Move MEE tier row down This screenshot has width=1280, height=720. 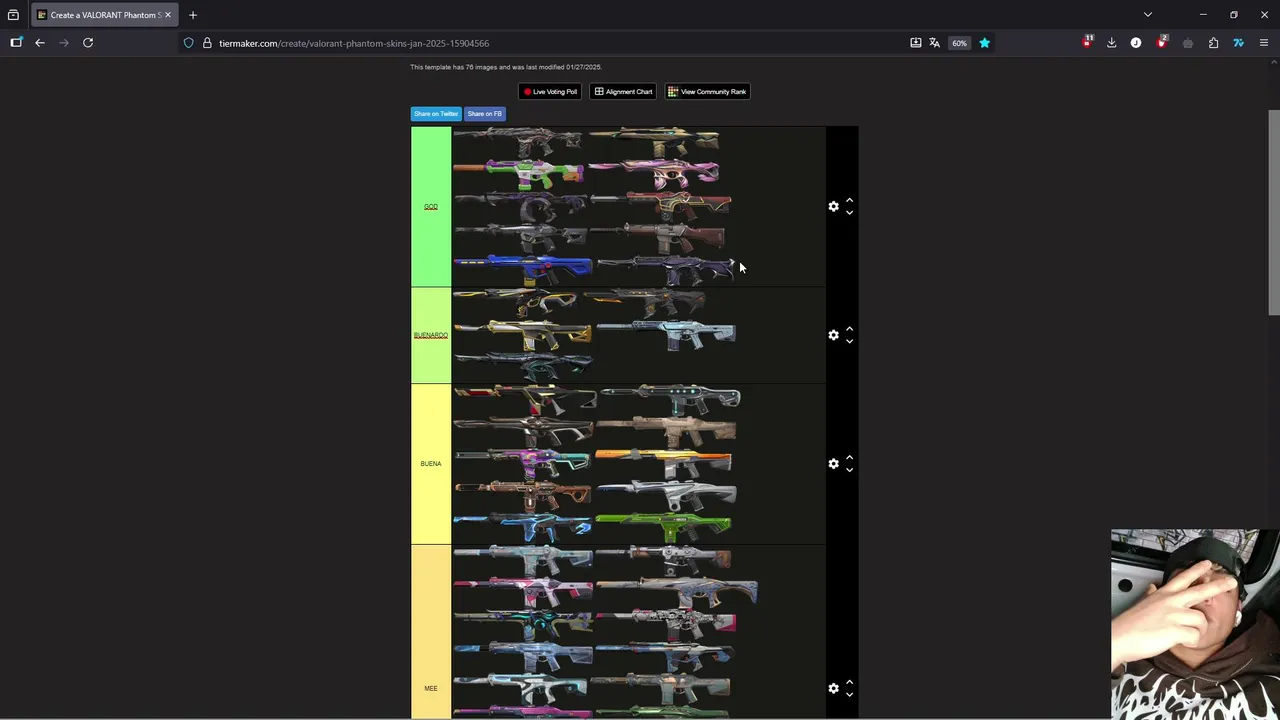849,694
